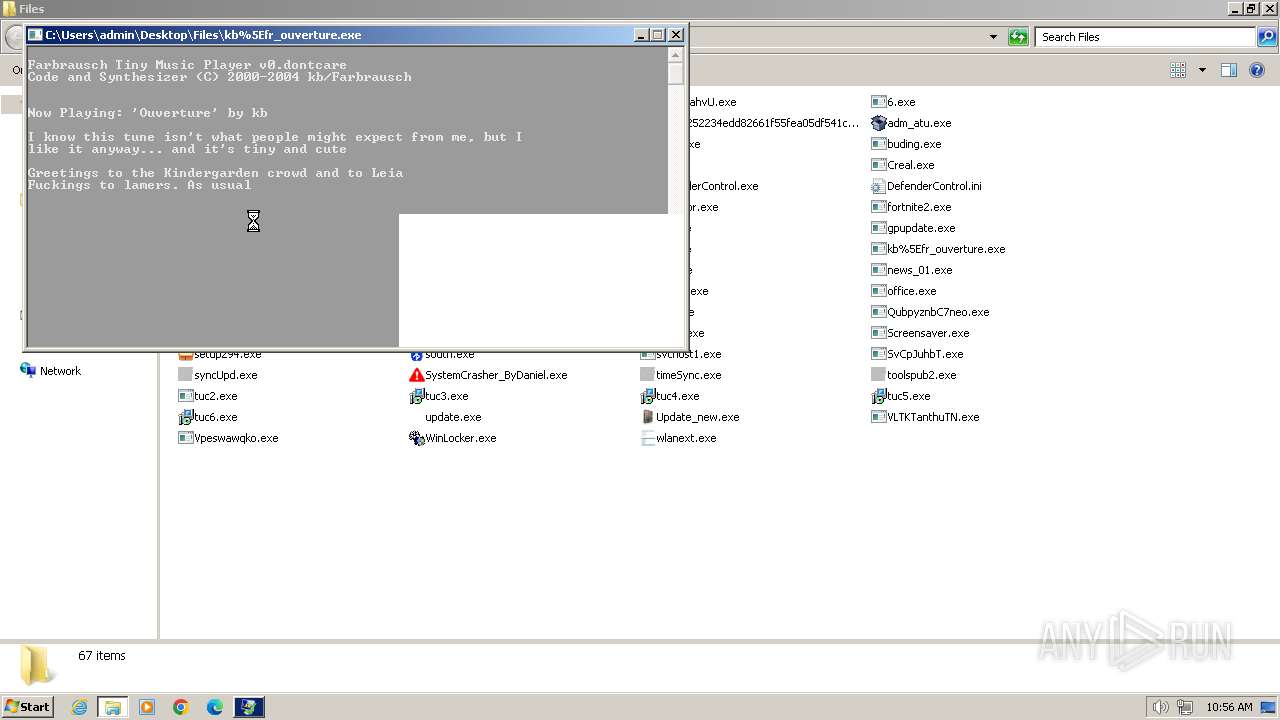1280x720 pixels.
Task: Select the office.exe file icon
Action: pyautogui.click(x=879, y=291)
